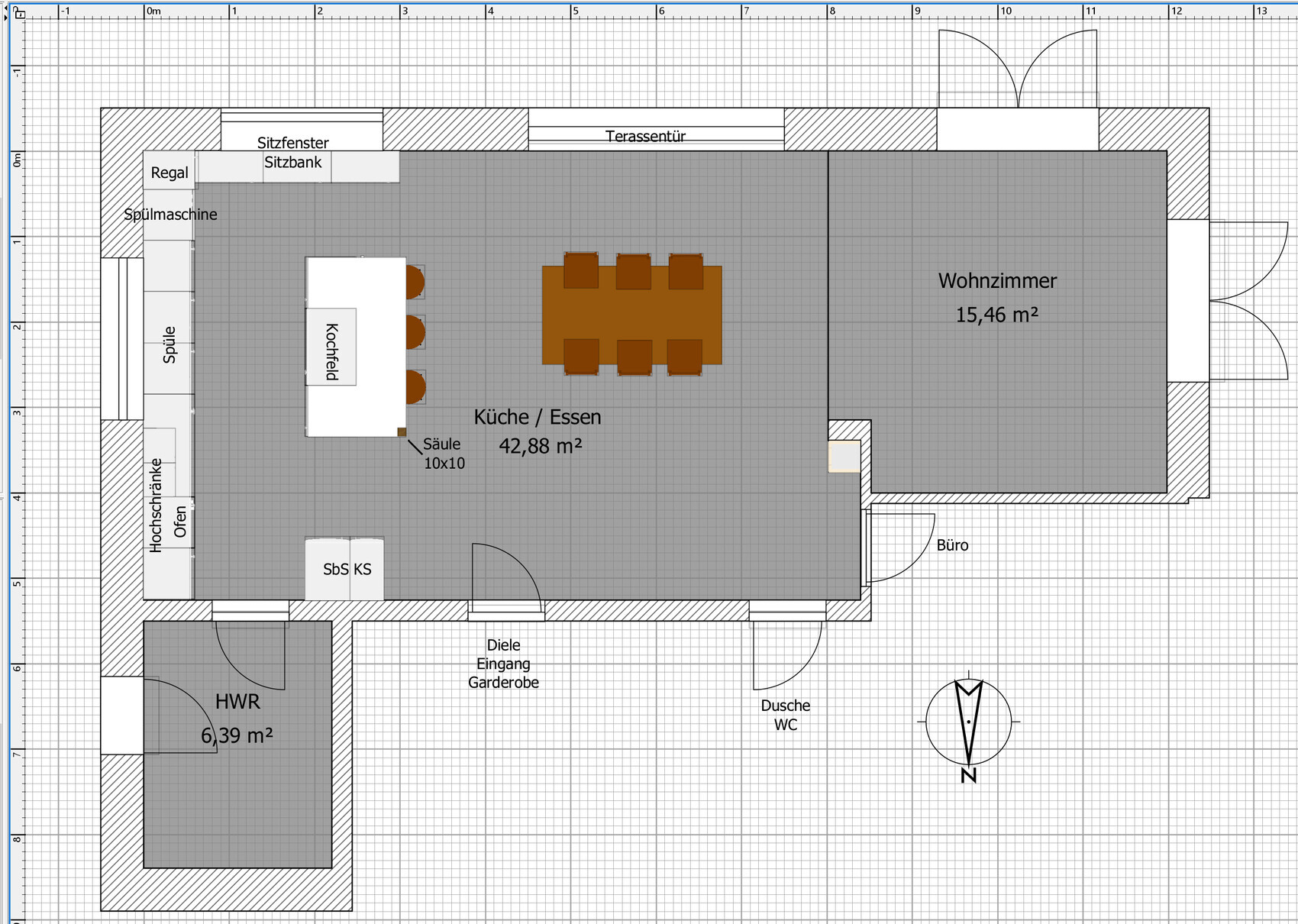1298x924 pixels.
Task: Select the brown dining table
Action: click(631, 315)
